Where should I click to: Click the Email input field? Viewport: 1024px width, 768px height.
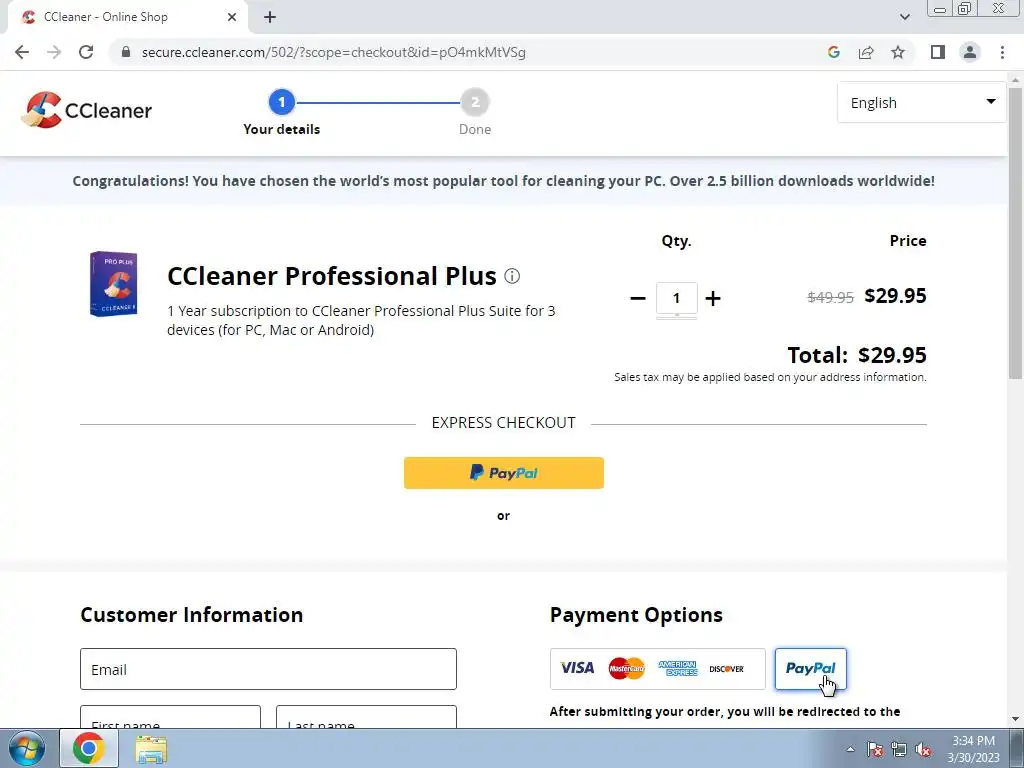[268, 669]
